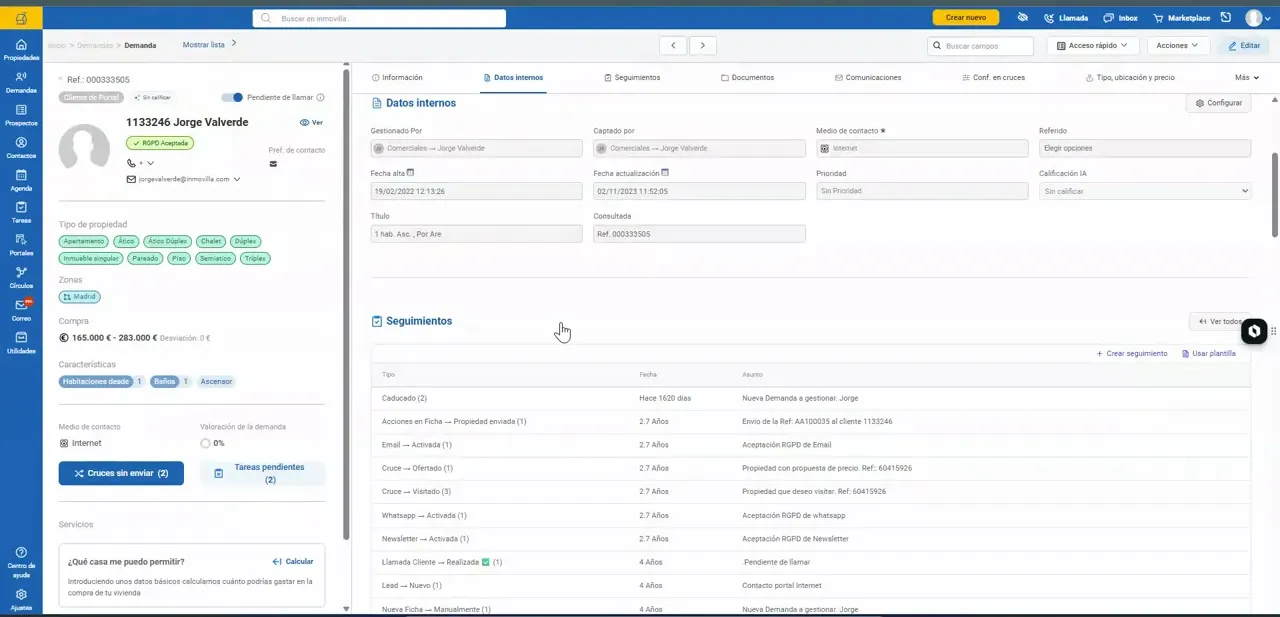The width and height of the screenshot is (1280, 617).
Task: Open the Acciones dropdown
Action: click(x=1178, y=45)
